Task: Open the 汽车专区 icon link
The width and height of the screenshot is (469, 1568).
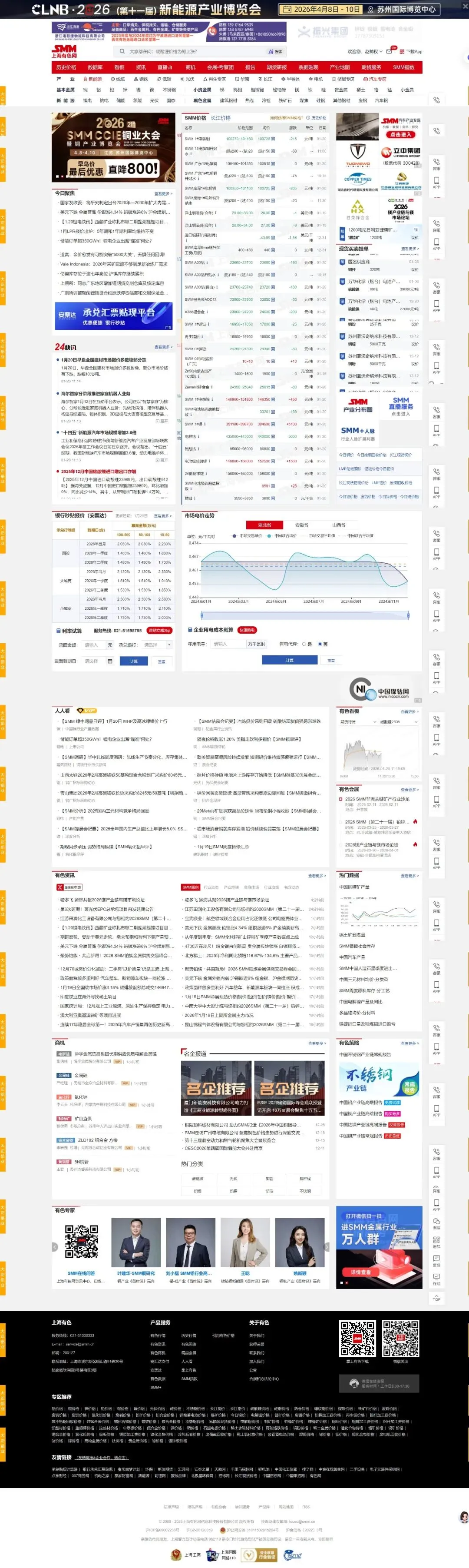Action: click(375, 79)
